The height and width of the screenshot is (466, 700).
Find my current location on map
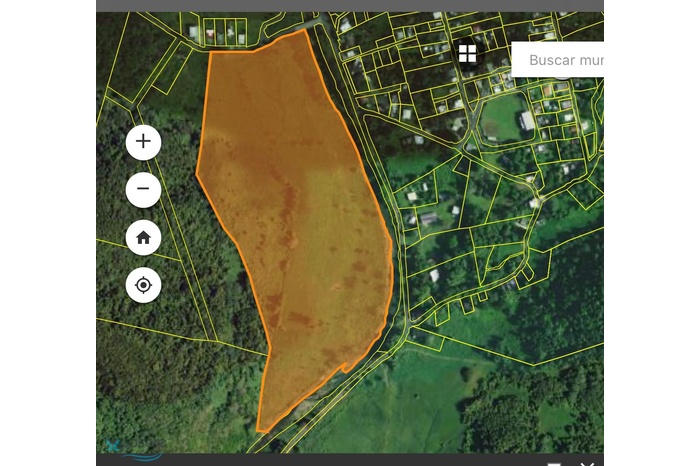pos(143,285)
